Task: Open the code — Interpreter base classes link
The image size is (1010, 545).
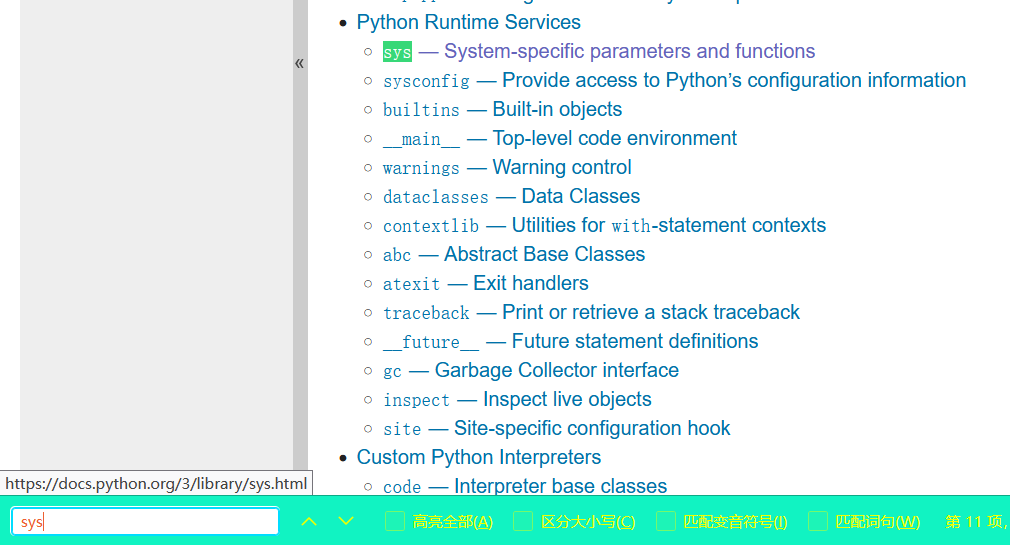Action: [x=525, y=486]
